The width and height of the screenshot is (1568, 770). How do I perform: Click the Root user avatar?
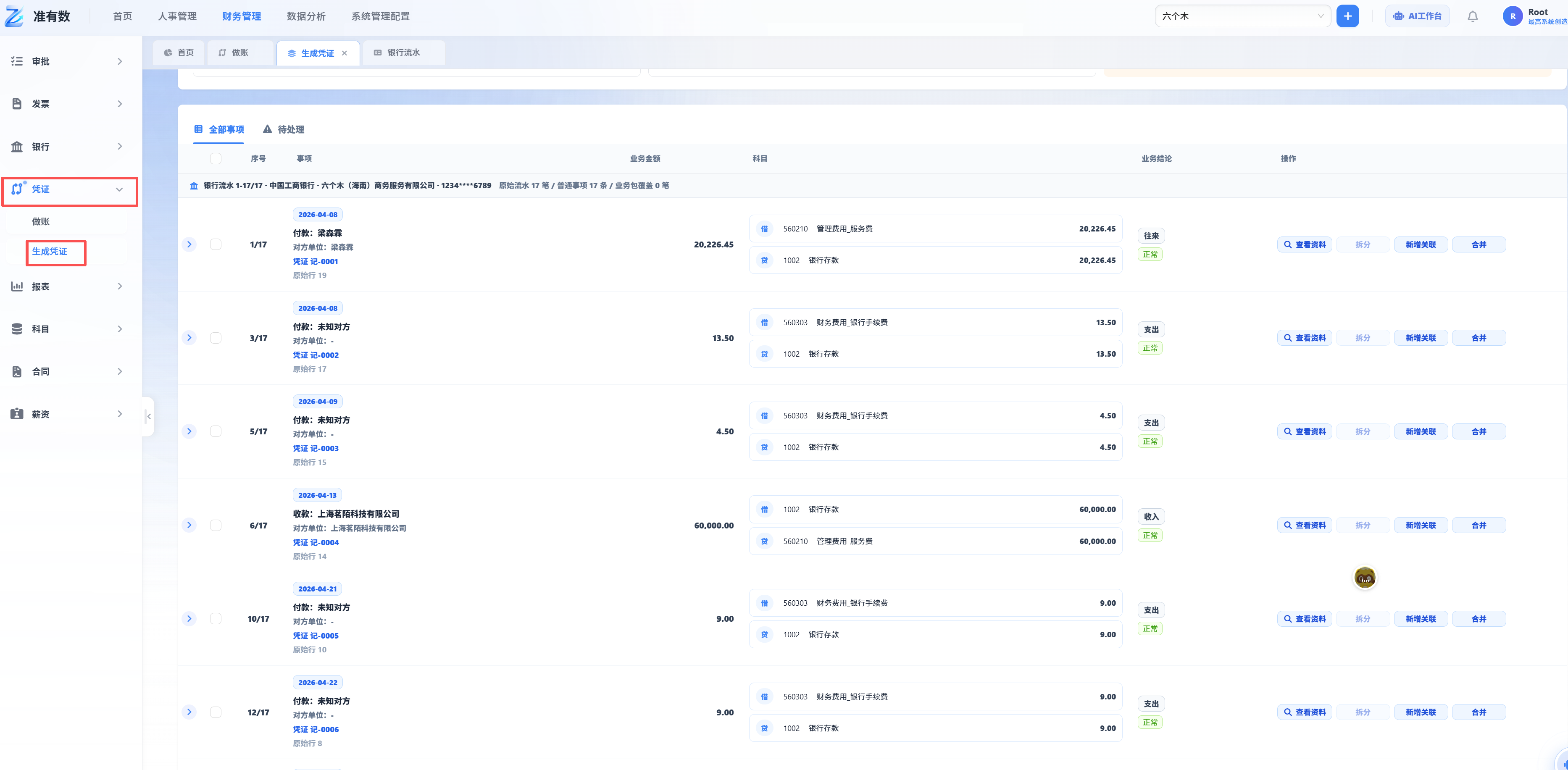click(1513, 16)
